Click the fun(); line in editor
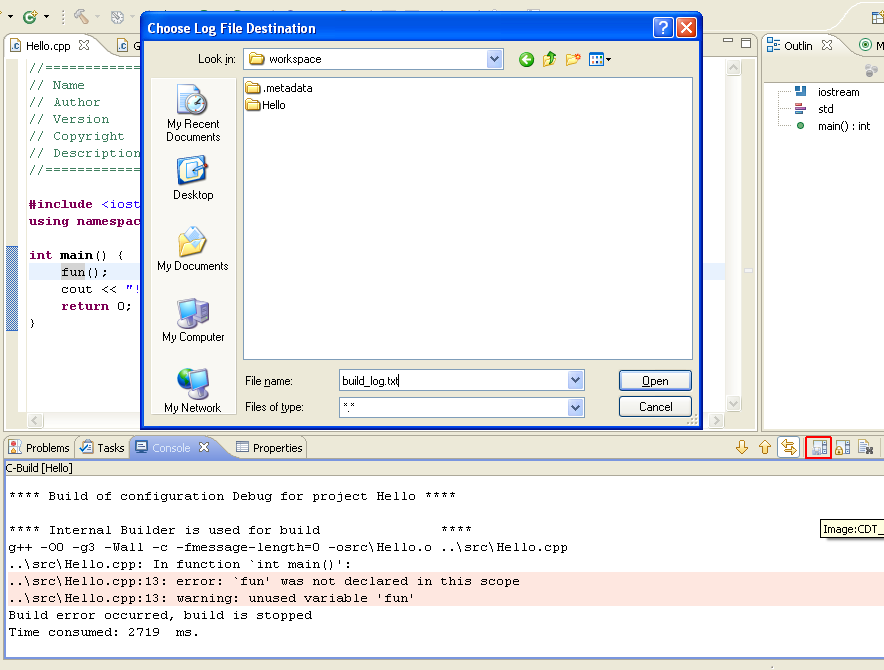This screenshot has height=670, width=884. 84,272
